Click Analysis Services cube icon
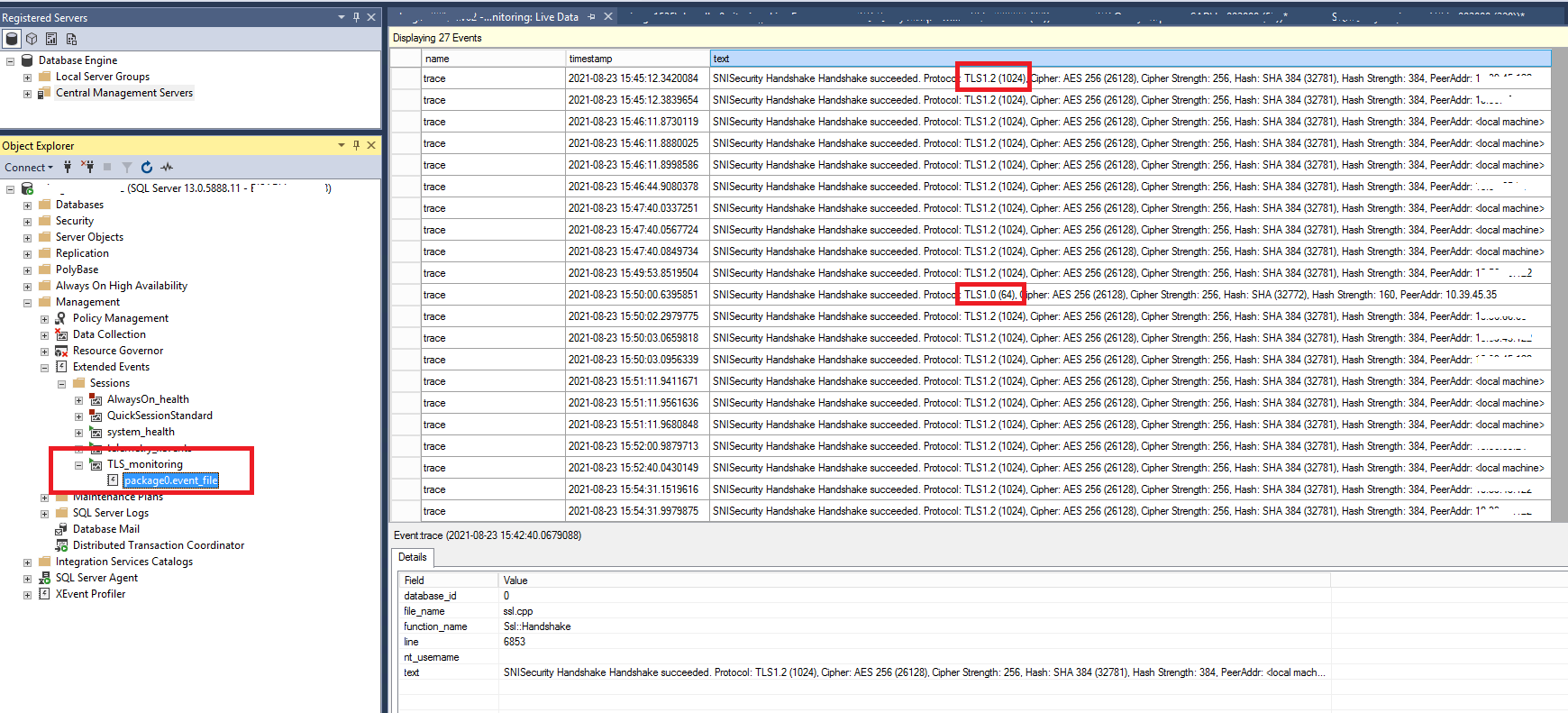The height and width of the screenshot is (713, 1568). click(x=32, y=39)
